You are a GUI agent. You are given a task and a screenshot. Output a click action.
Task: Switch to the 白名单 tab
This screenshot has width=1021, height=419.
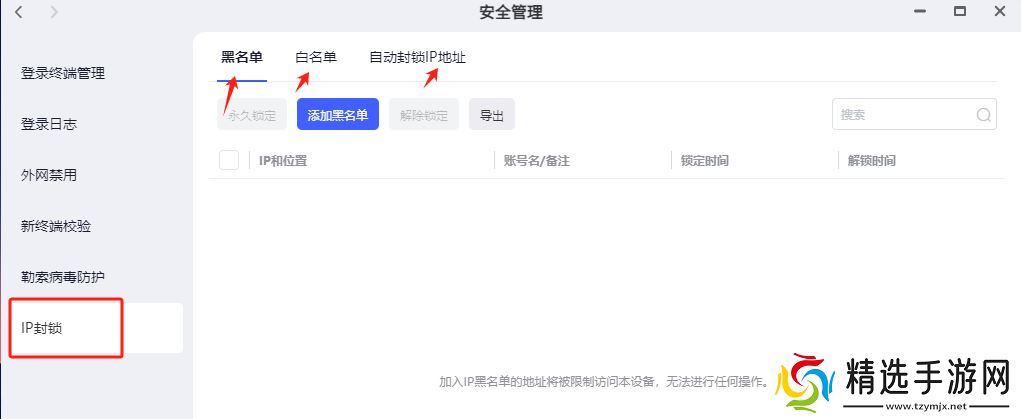coord(316,58)
